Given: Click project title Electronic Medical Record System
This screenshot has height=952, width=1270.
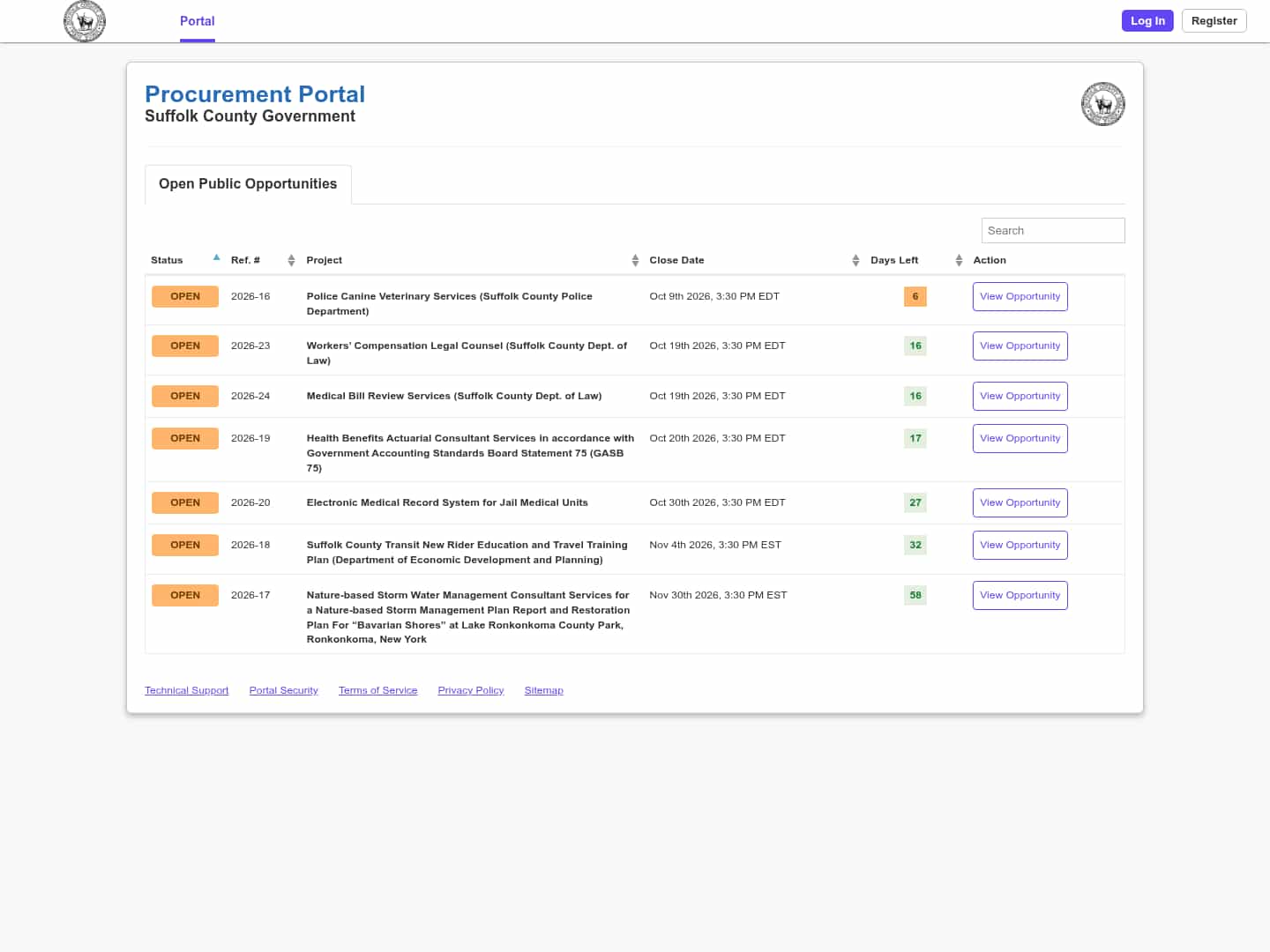Looking at the screenshot, I should [x=447, y=502].
